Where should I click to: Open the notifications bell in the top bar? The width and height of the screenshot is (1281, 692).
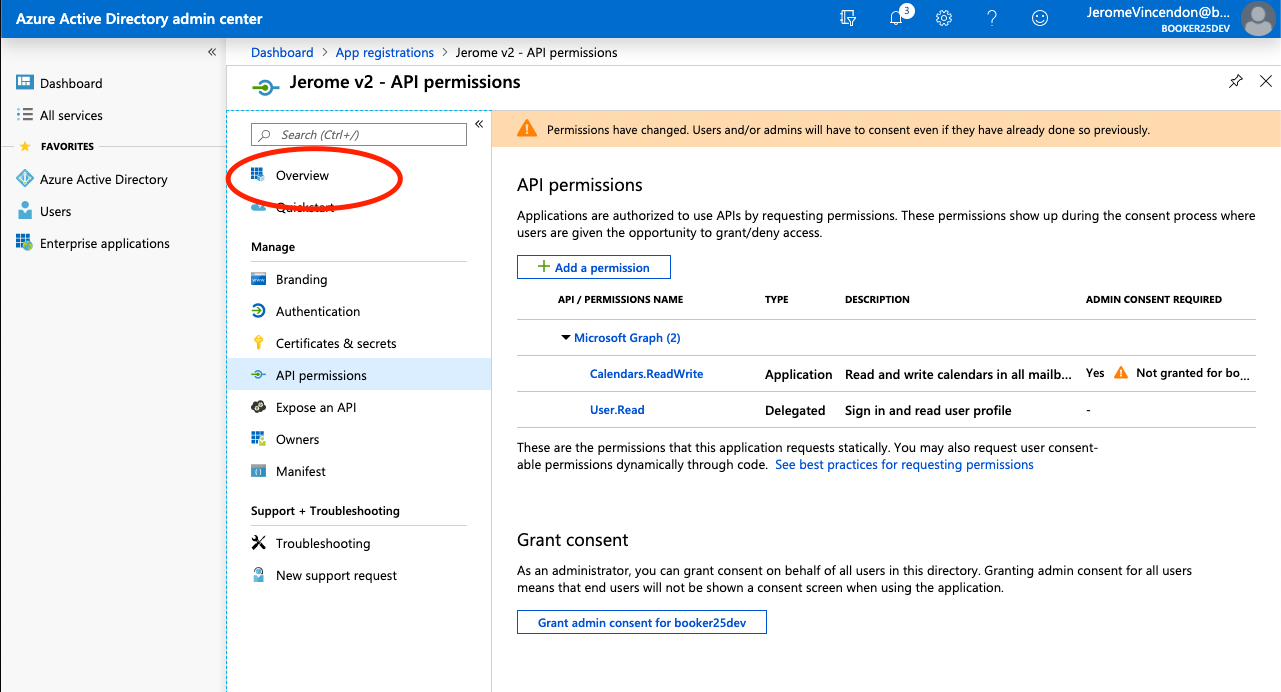click(x=896, y=18)
